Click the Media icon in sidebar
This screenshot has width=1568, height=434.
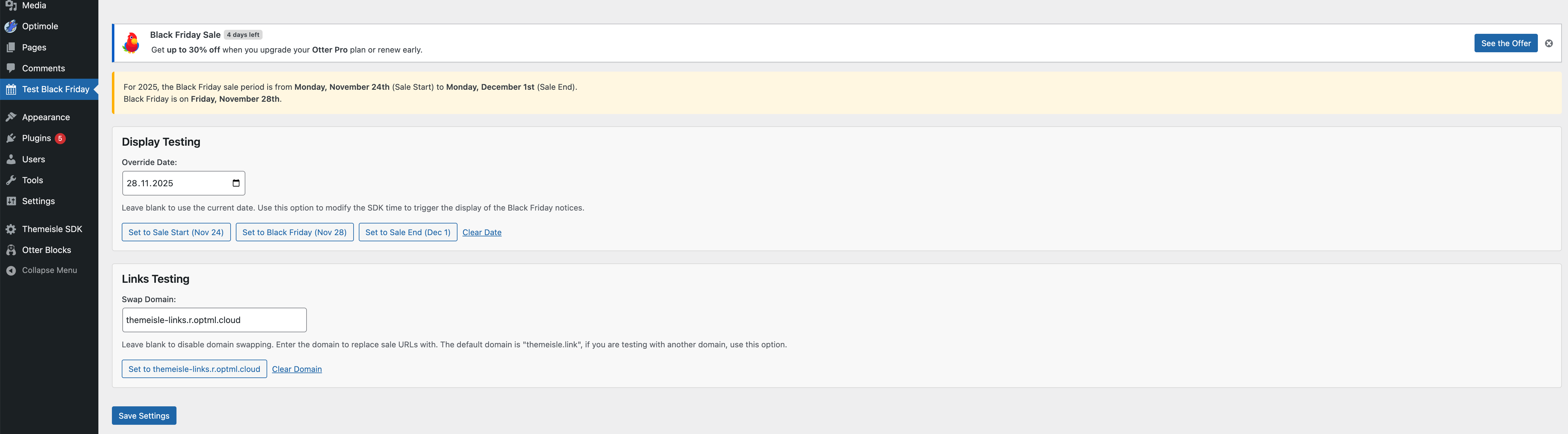coord(11,6)
